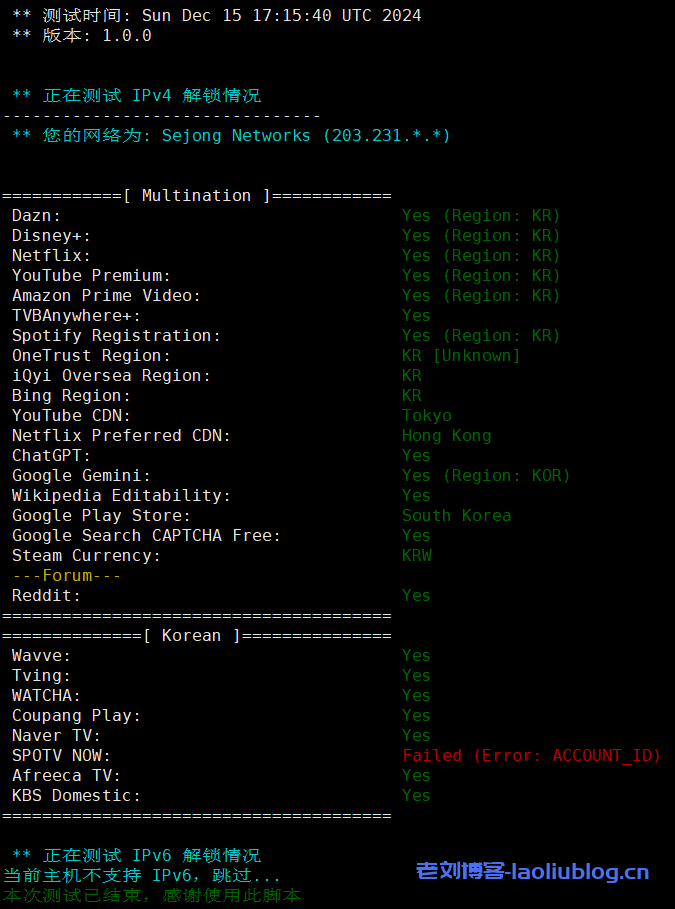This screenshot has width=675, height=909.
Task: Click the Sejong Networks network line
Action: [x=231, y=136]
